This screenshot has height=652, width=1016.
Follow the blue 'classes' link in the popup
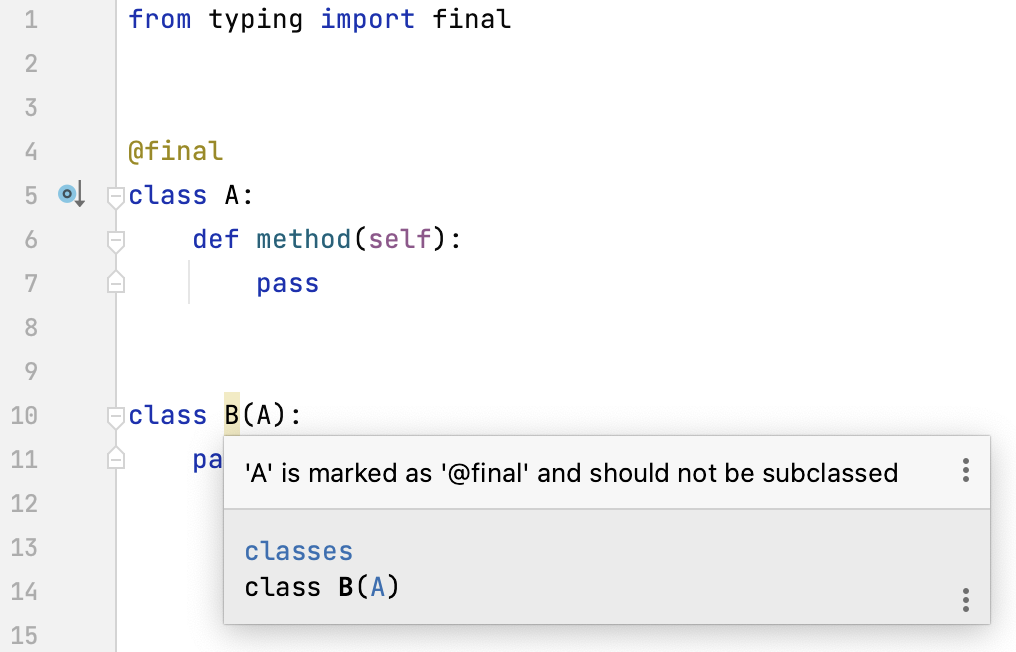(298, 550)
